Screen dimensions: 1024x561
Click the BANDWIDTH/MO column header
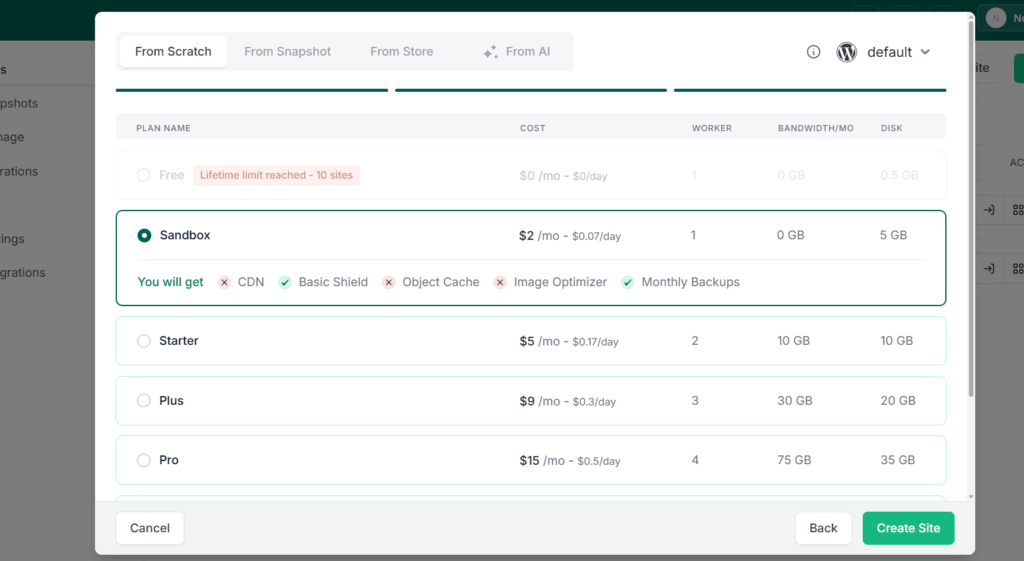coord(816,128)
